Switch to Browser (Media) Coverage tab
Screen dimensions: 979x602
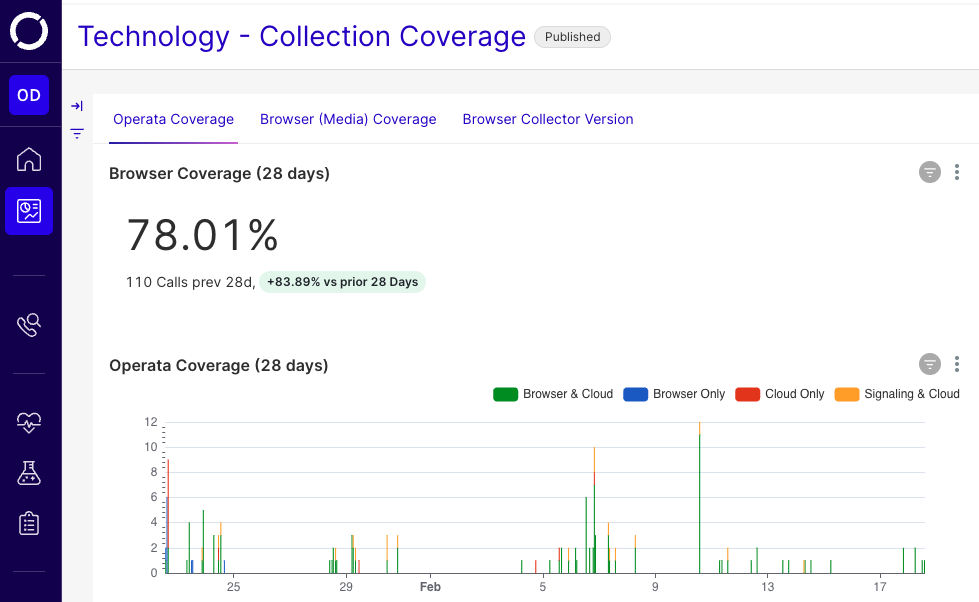tap(348, 119)
